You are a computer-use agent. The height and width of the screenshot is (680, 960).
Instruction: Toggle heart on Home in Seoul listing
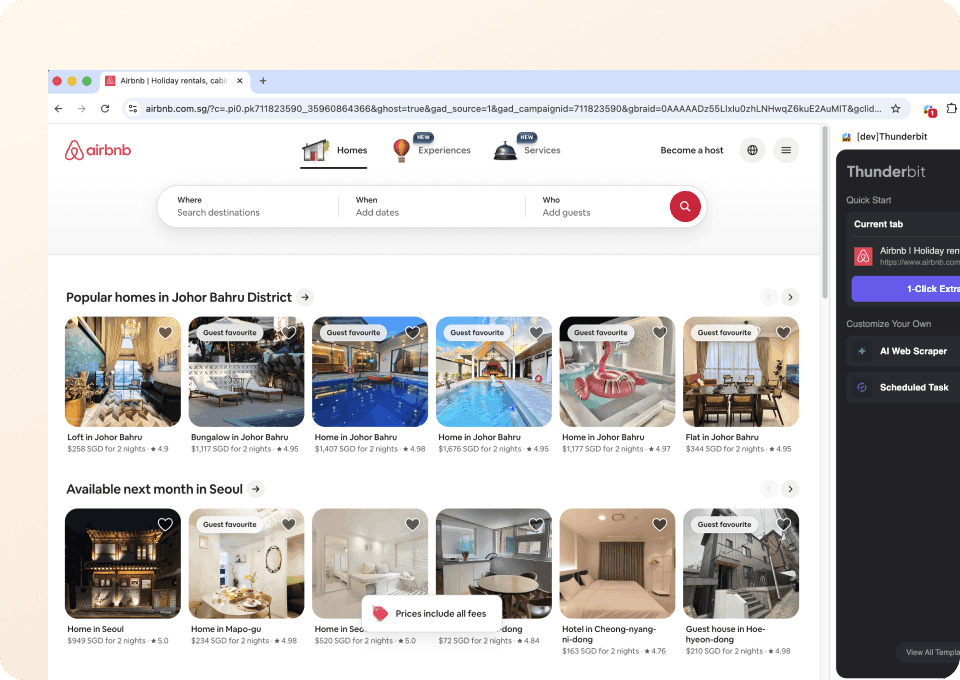click(165, 525)
